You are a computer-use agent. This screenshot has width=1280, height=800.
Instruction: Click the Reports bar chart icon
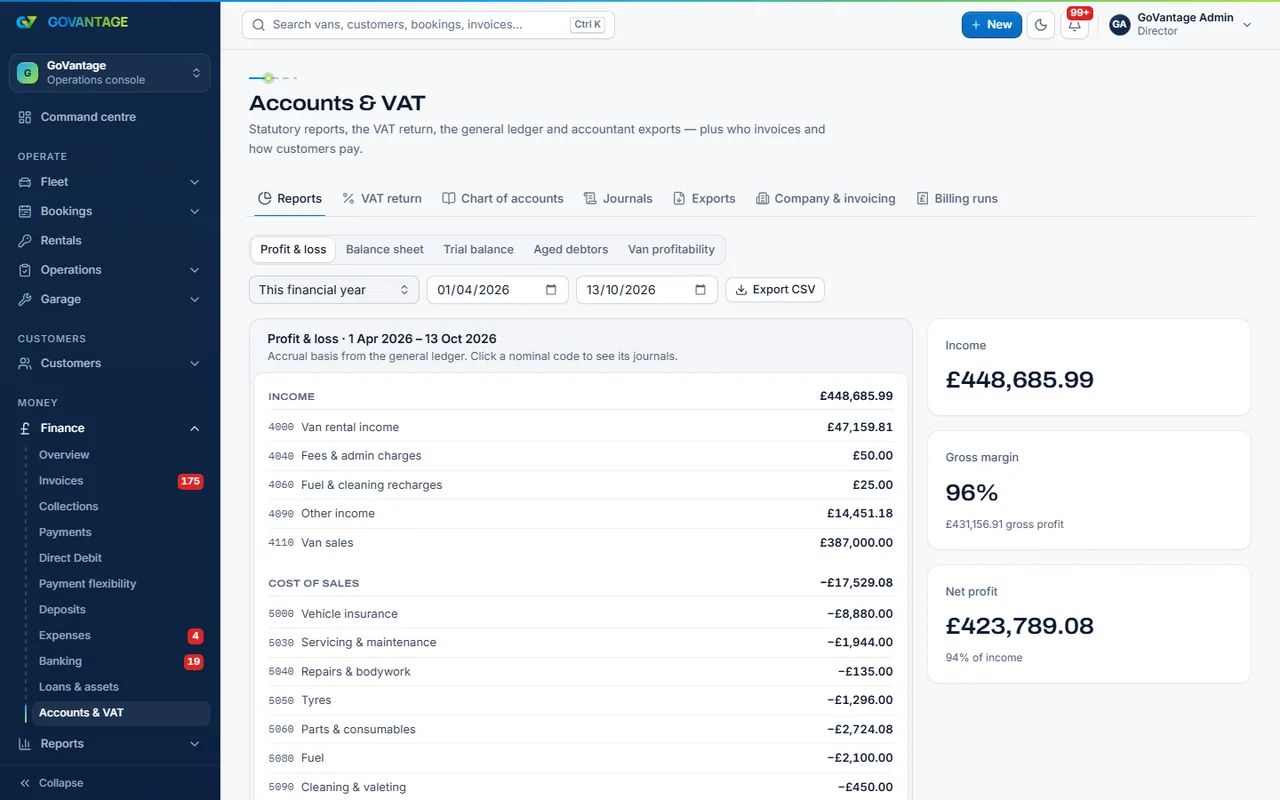click(x=25, y=744)
